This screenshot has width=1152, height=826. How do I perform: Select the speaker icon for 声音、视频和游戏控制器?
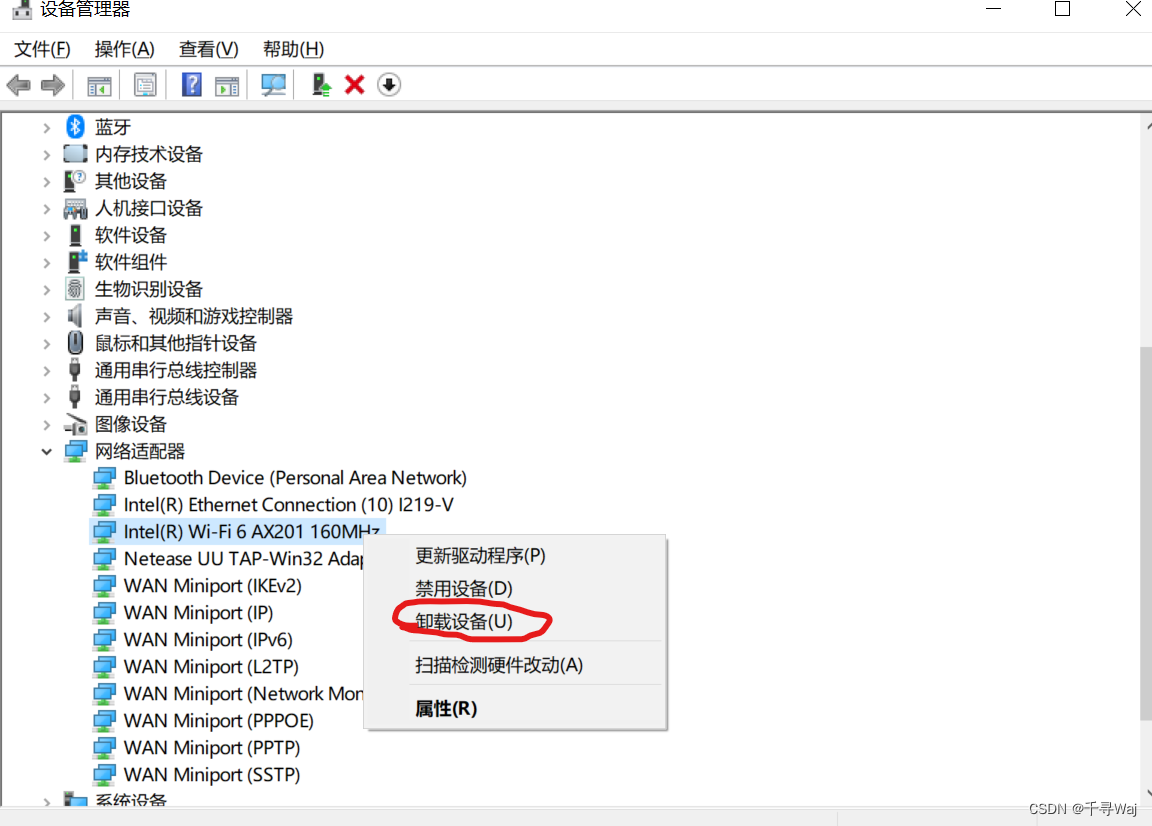tap(75, 316)
